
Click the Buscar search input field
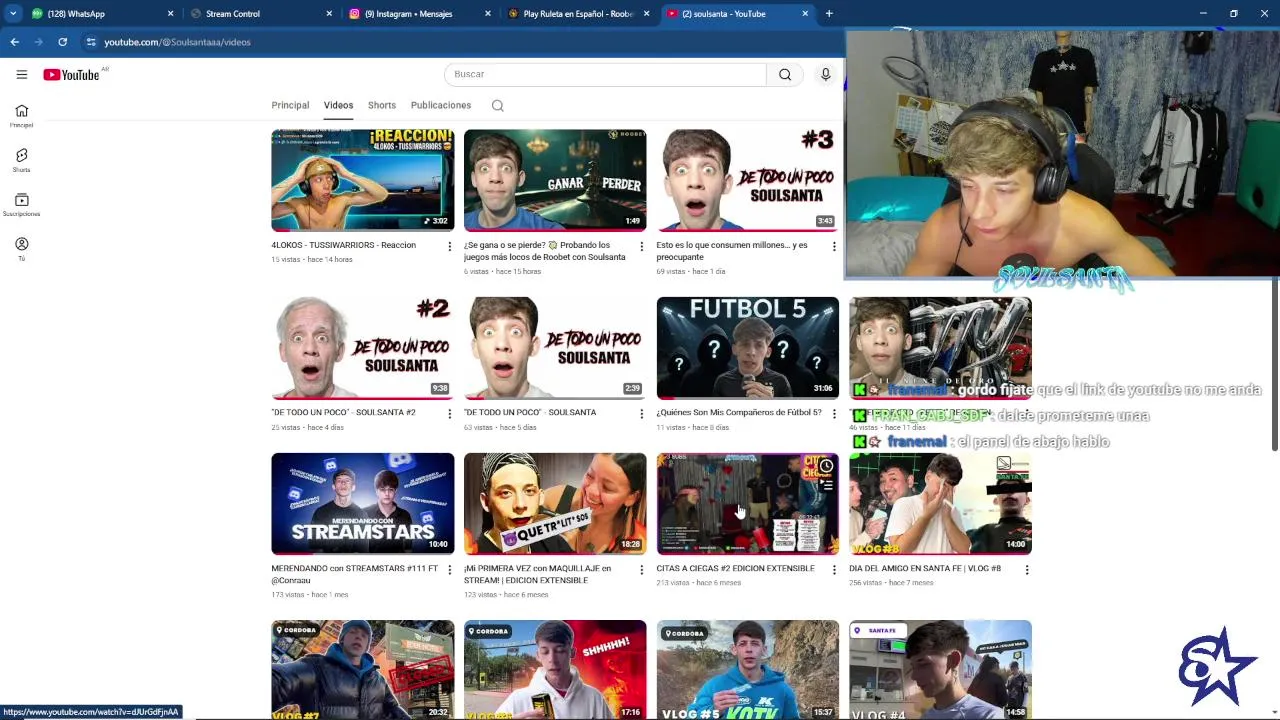coord(605,74)
